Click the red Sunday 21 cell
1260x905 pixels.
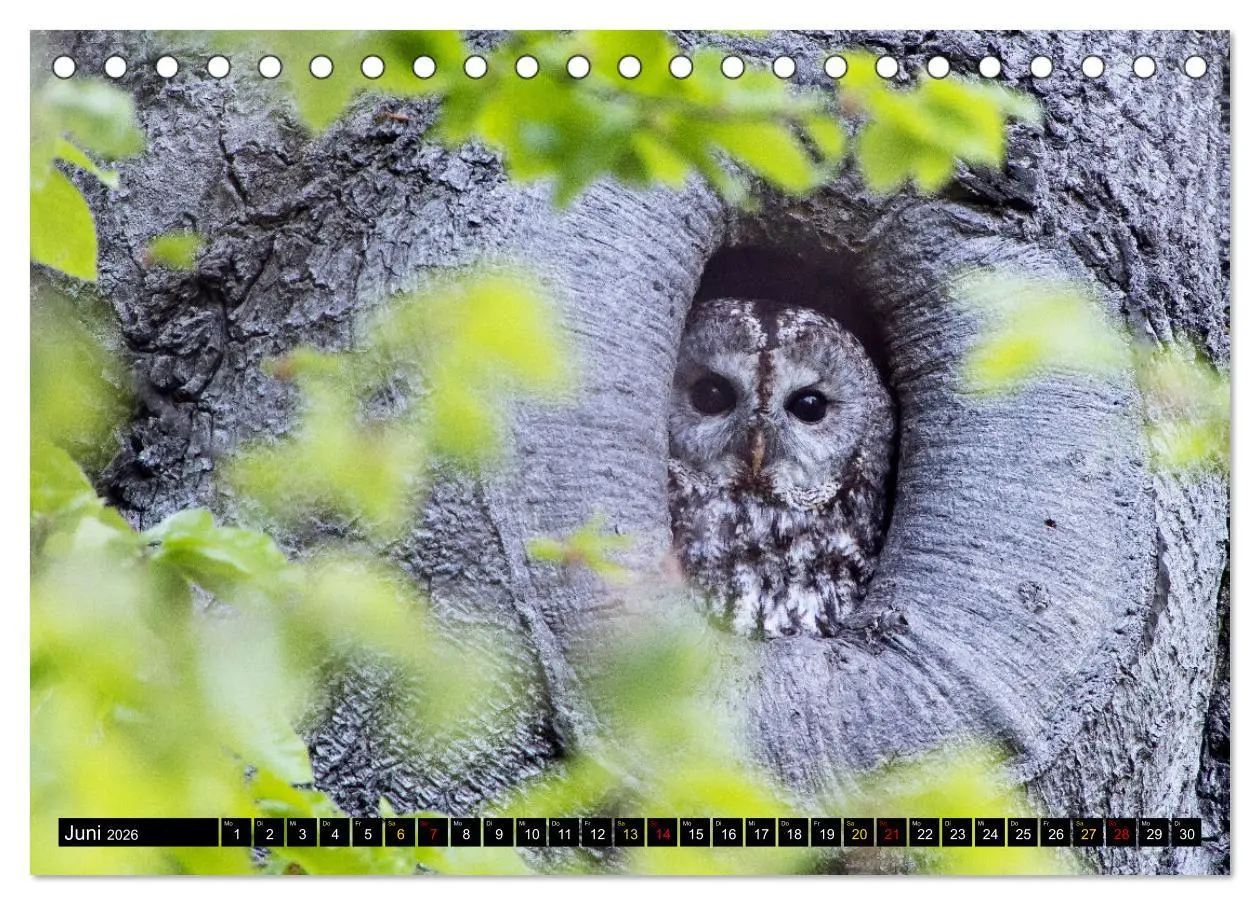click(x=892, y=833)
